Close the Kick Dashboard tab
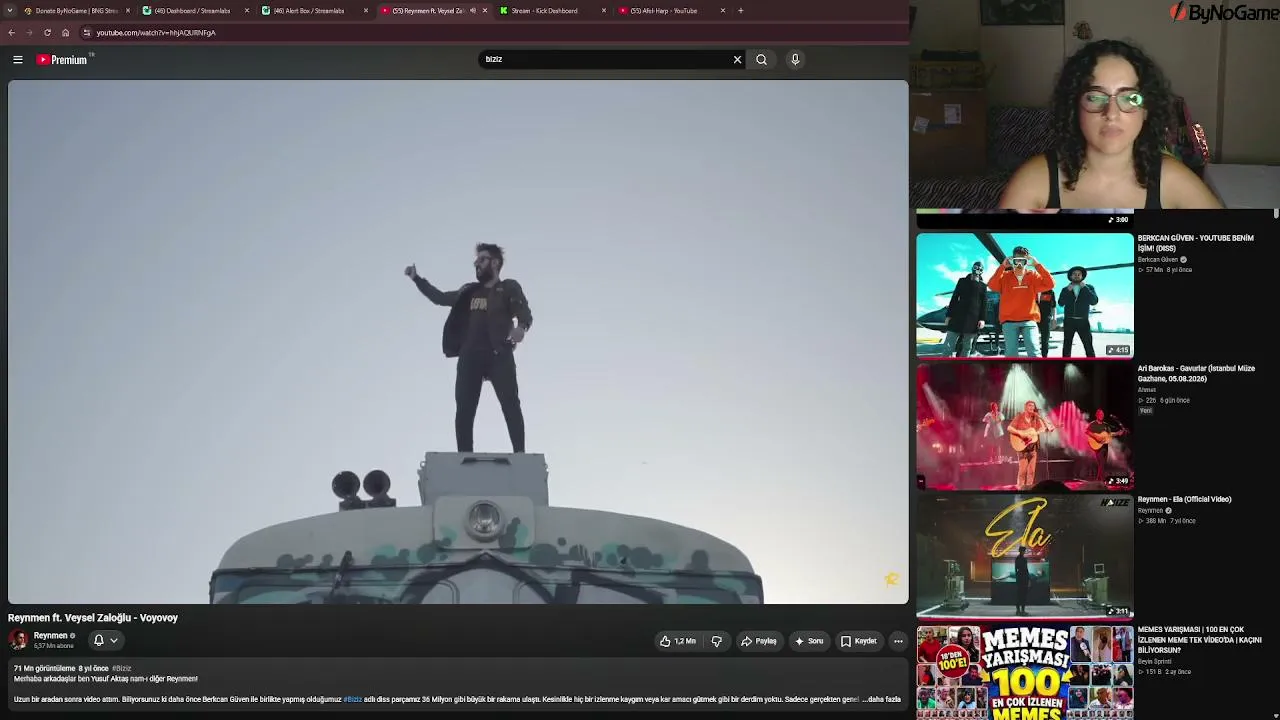 (x=604, y=11)
